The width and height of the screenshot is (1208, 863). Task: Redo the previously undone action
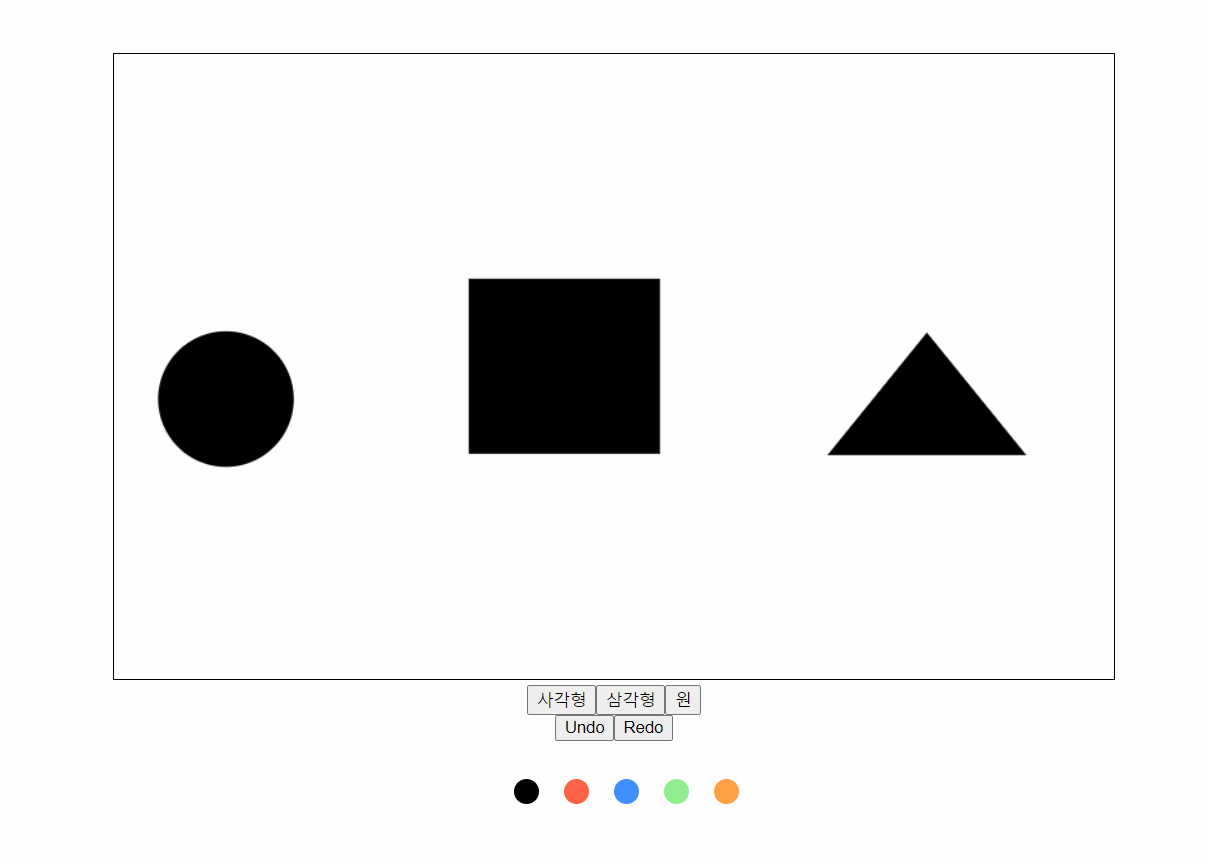[x=643, y=728]
